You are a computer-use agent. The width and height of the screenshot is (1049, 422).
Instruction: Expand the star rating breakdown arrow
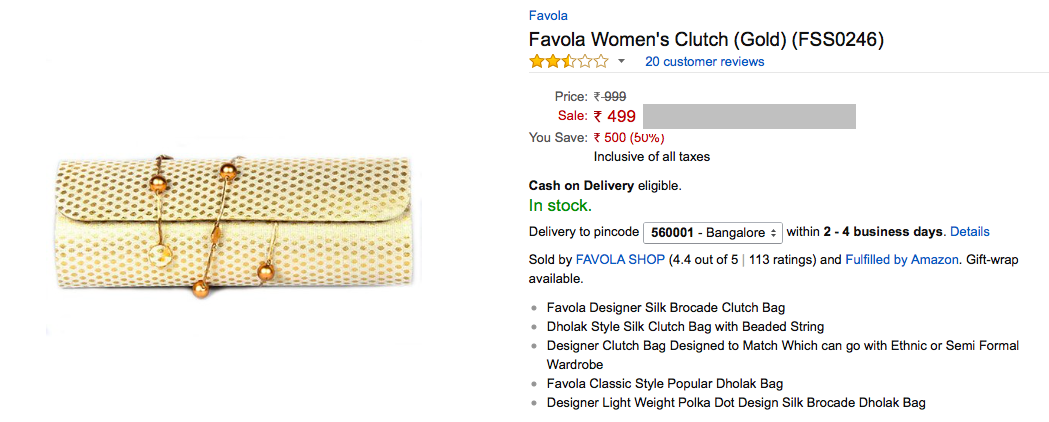coord(621,62)
